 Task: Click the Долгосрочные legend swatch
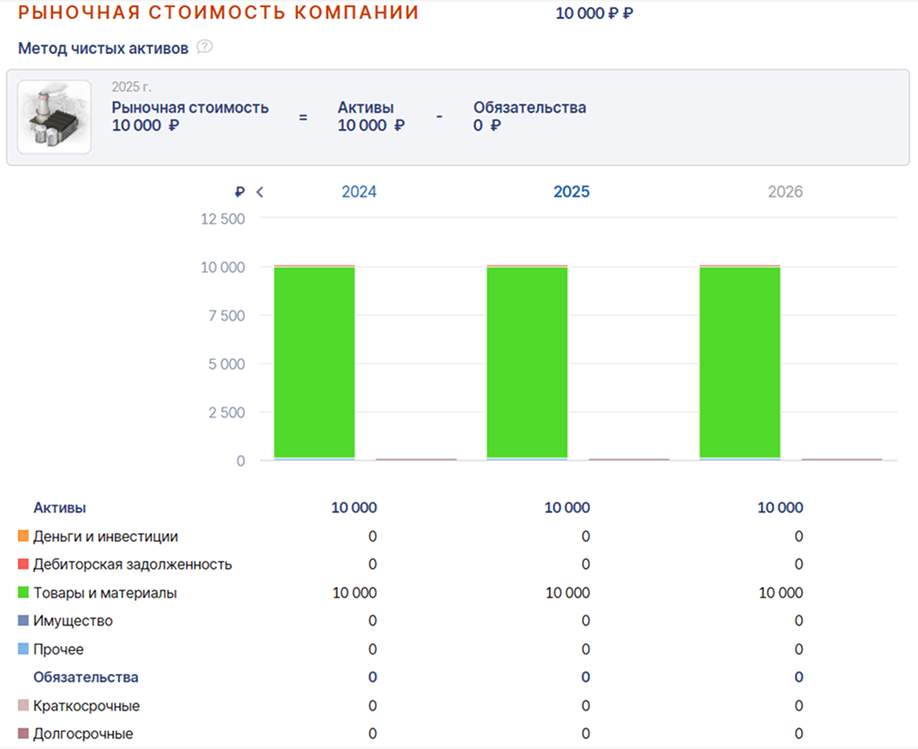[23, 733]
